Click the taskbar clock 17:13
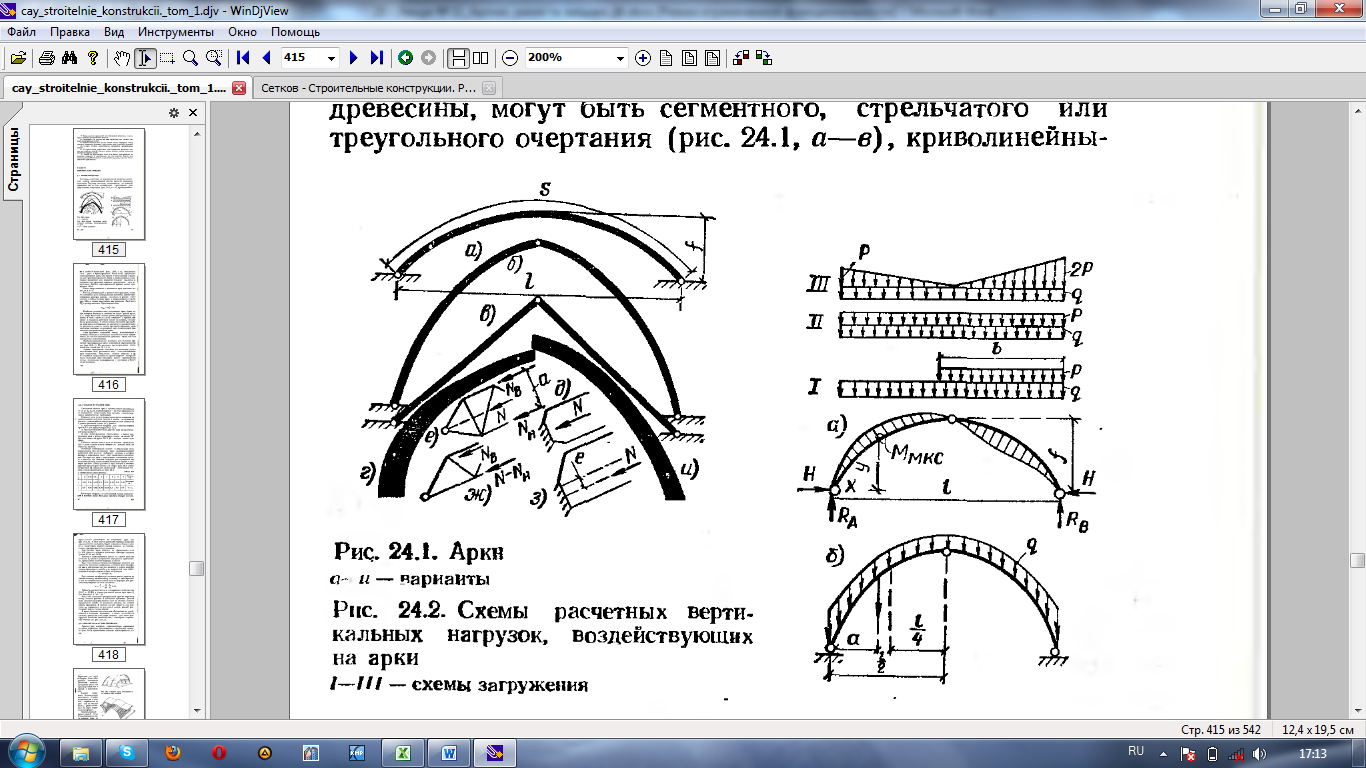Image resolution: width=1366 pixels, height=768 pixels. pyautogui.click(x=1312, y=753)
